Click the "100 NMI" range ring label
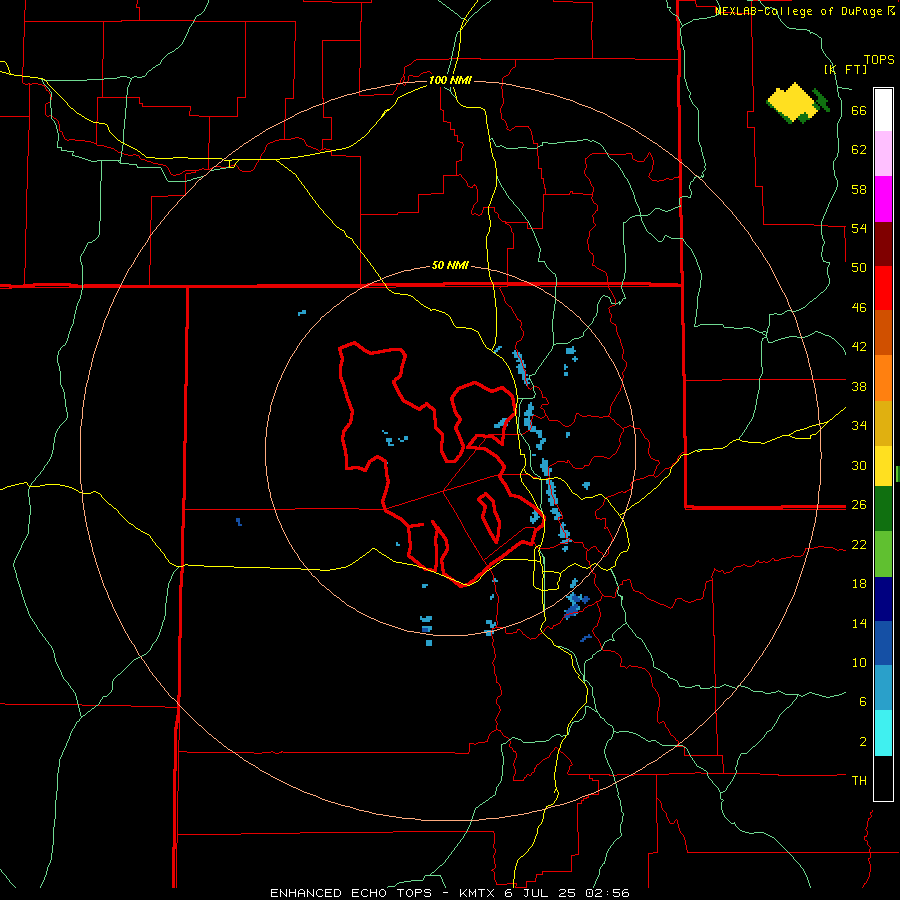This screenshot has height=900, width=900. (x=450, y=80)
